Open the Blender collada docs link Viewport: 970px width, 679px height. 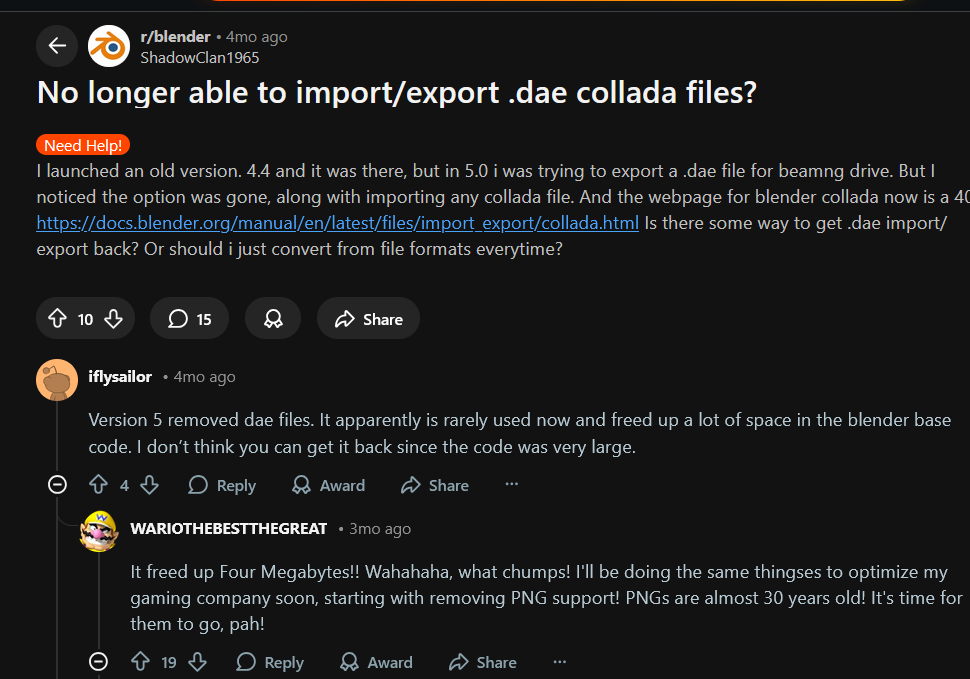(x=337, y=222)
